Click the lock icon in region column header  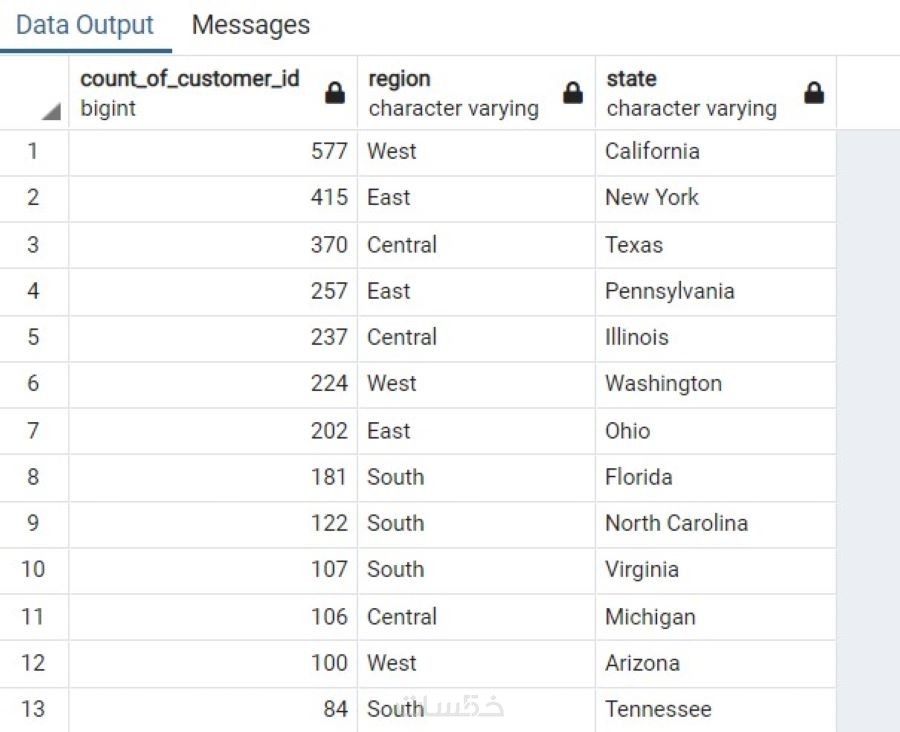pos(573,93)
